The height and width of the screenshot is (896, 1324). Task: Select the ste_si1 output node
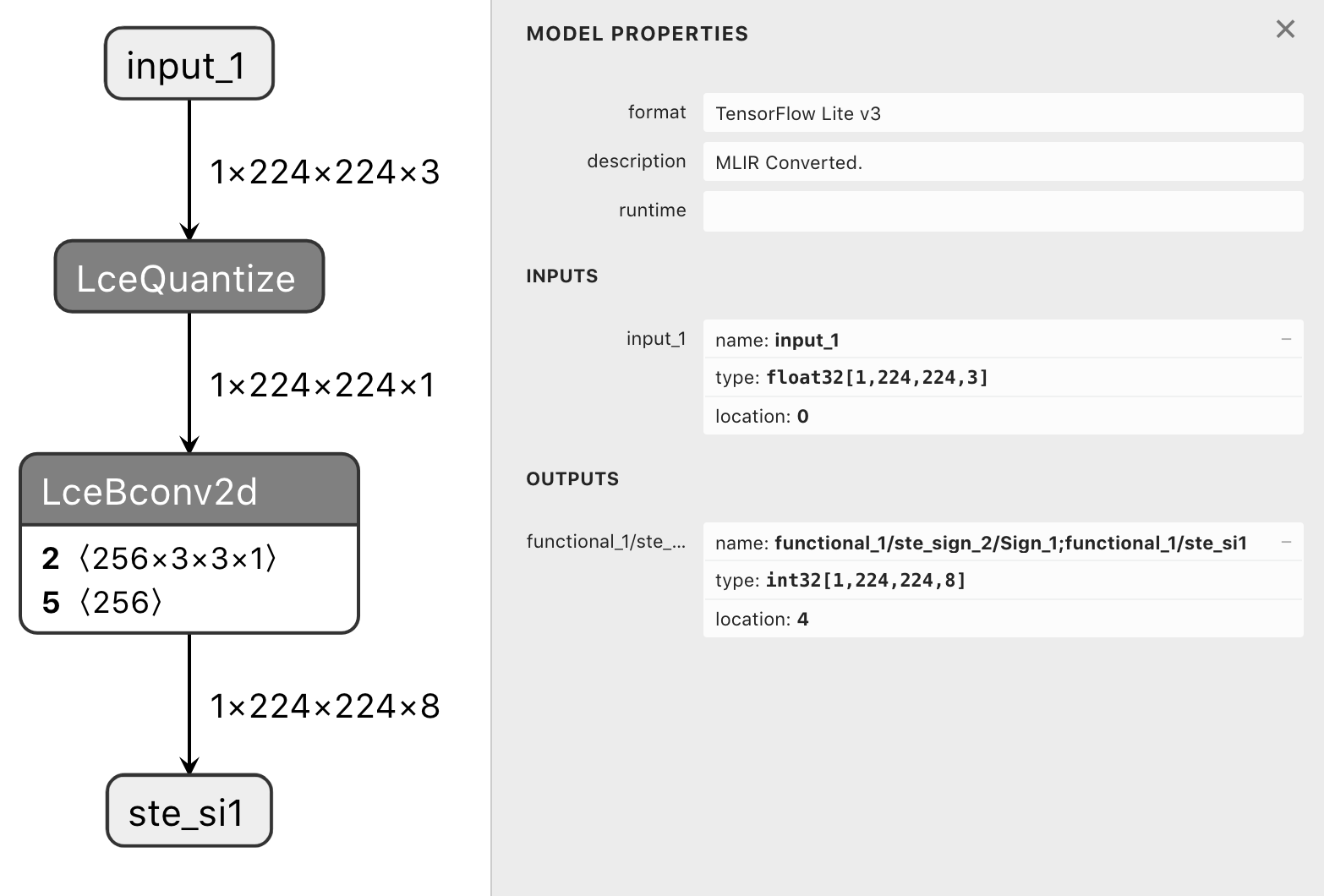[189, 811]
